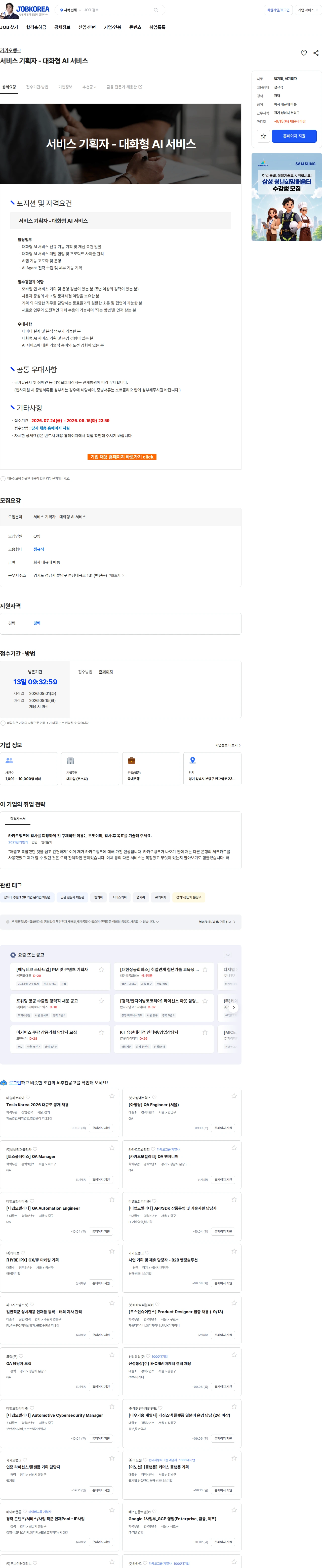Click 홈페이지 지원 on the 토스플레이스 QA Manager card
Screen dimensions: 322x1568
point(101,1180)
